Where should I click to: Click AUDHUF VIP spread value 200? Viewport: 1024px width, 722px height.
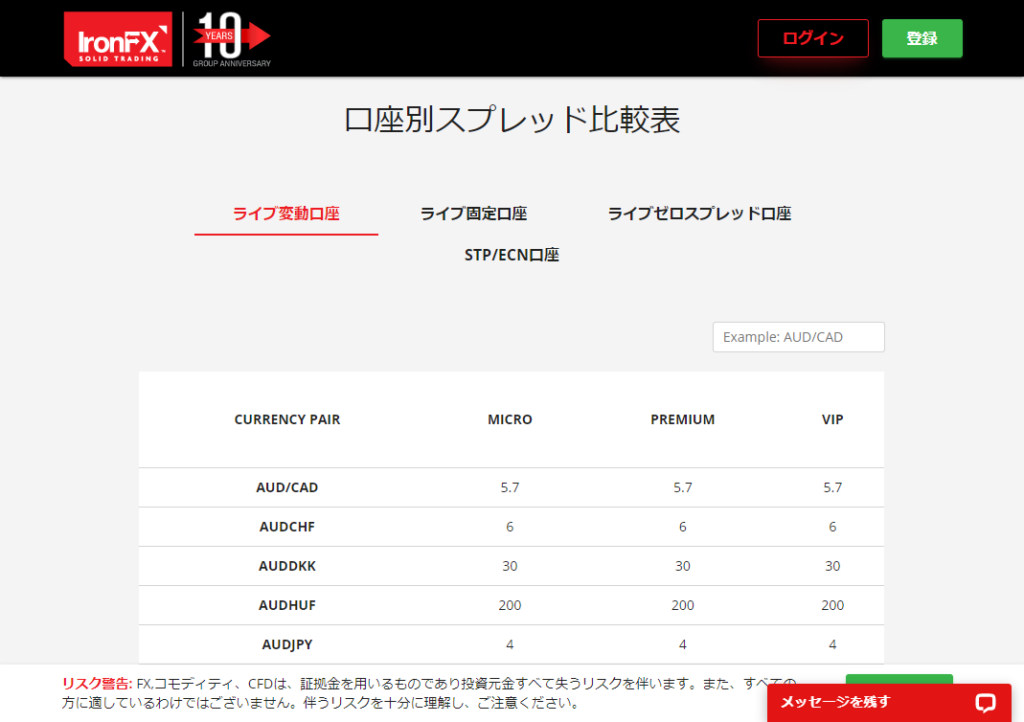click(832, 605)
